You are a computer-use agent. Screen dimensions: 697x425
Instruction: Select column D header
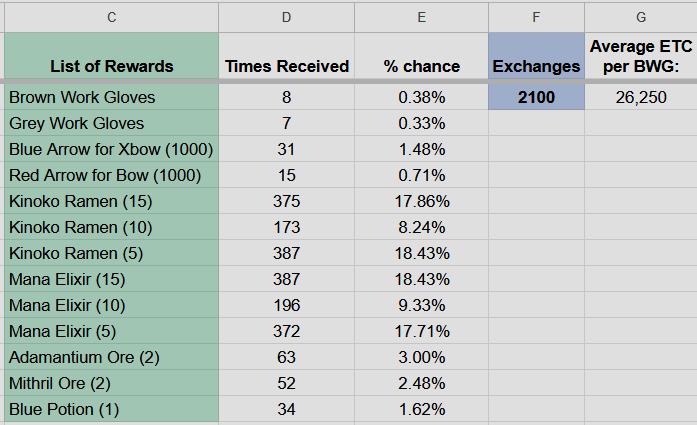[x=286, y=16]
